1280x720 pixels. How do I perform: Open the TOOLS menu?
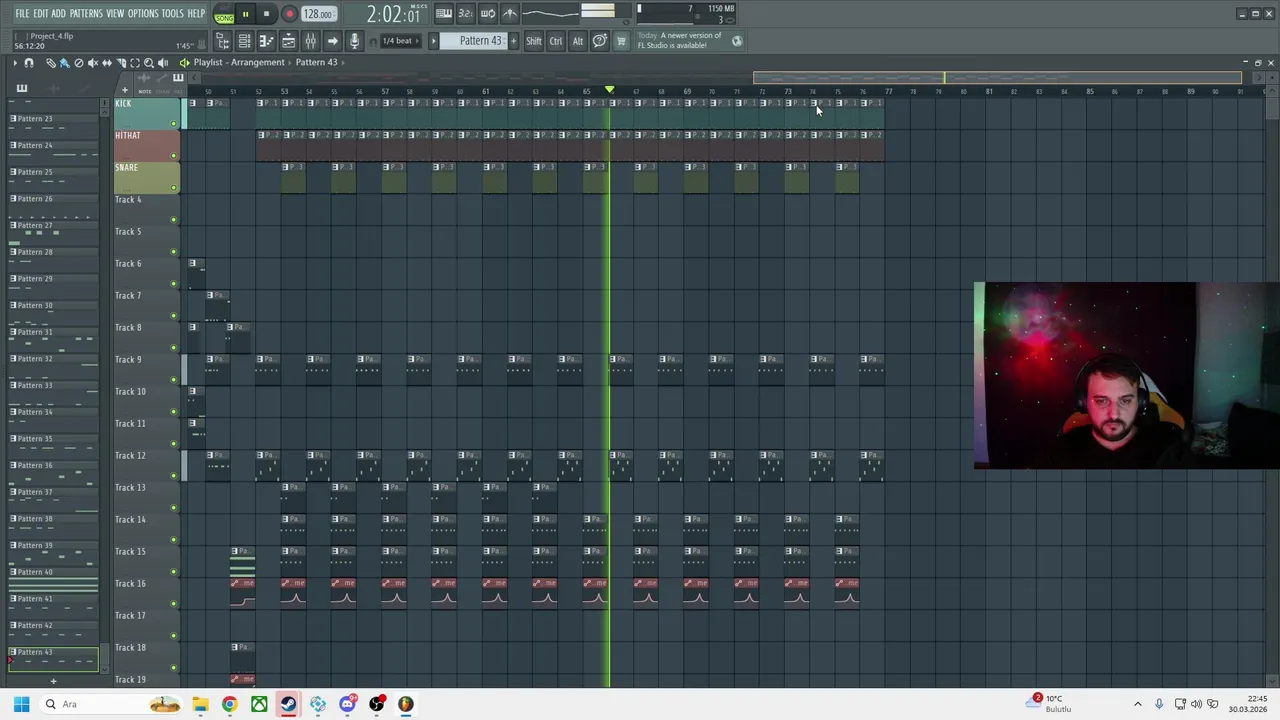(173, 14)
